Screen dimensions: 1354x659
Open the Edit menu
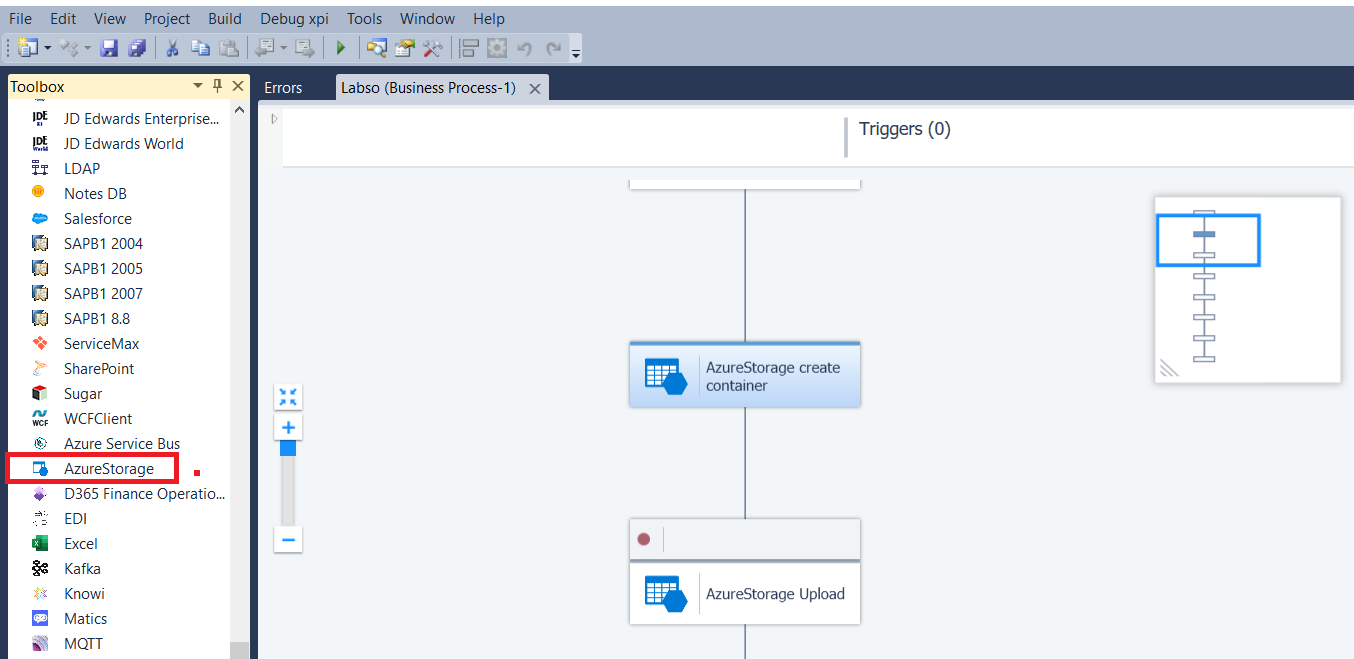(x=63, y=19)
